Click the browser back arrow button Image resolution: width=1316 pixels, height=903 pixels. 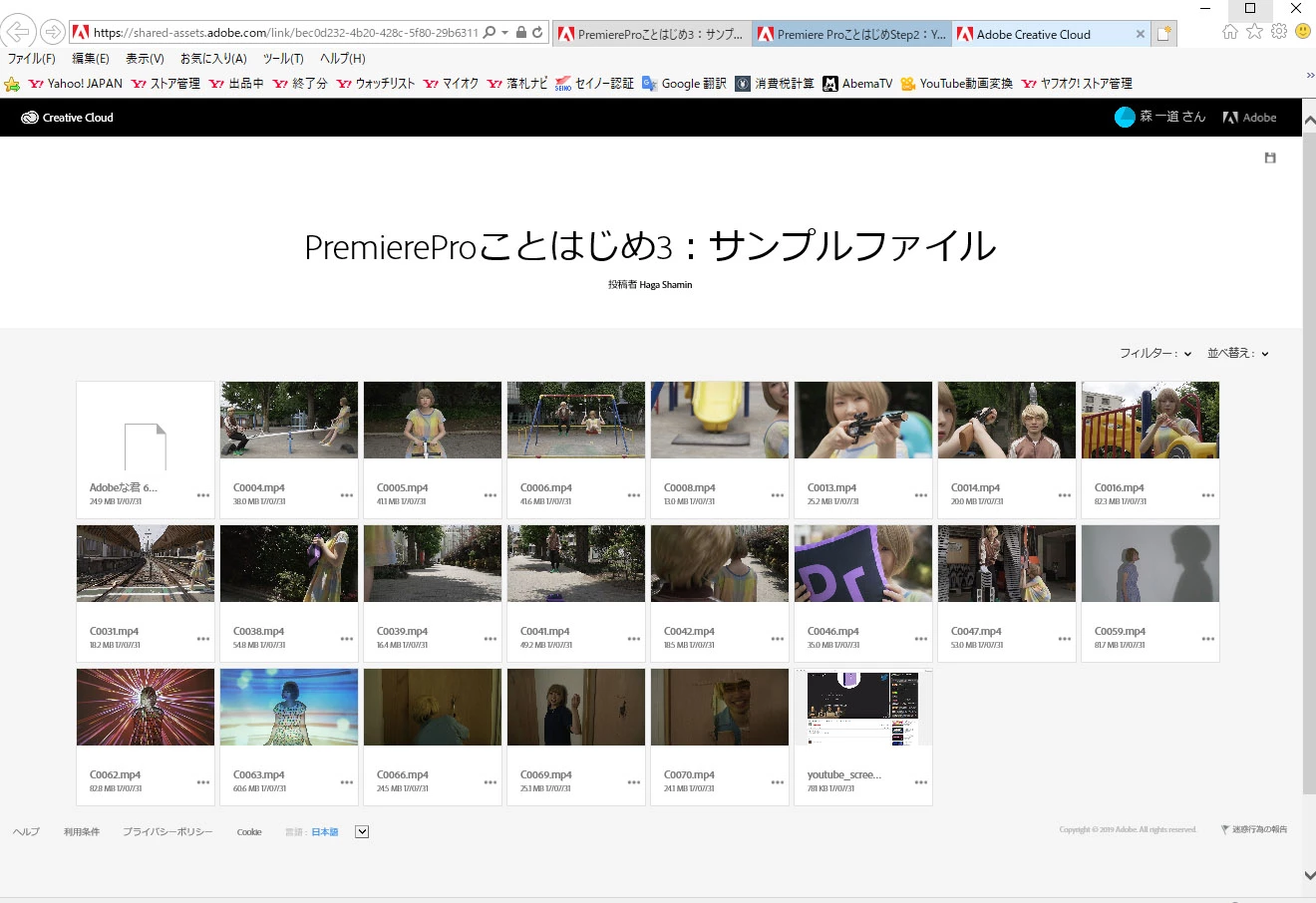point(18,32)
